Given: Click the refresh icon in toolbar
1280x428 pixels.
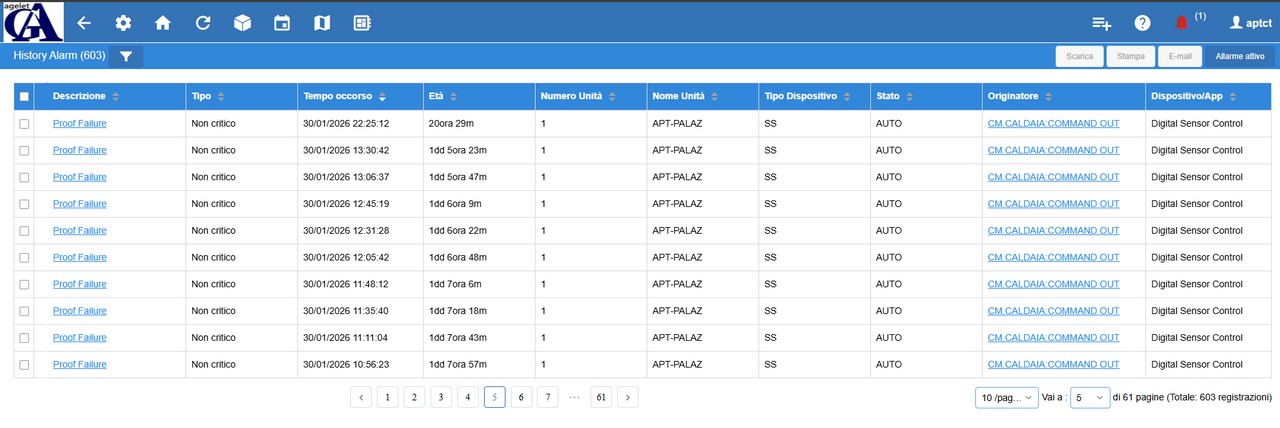Looking at the screenshot, I should point(203,23).
